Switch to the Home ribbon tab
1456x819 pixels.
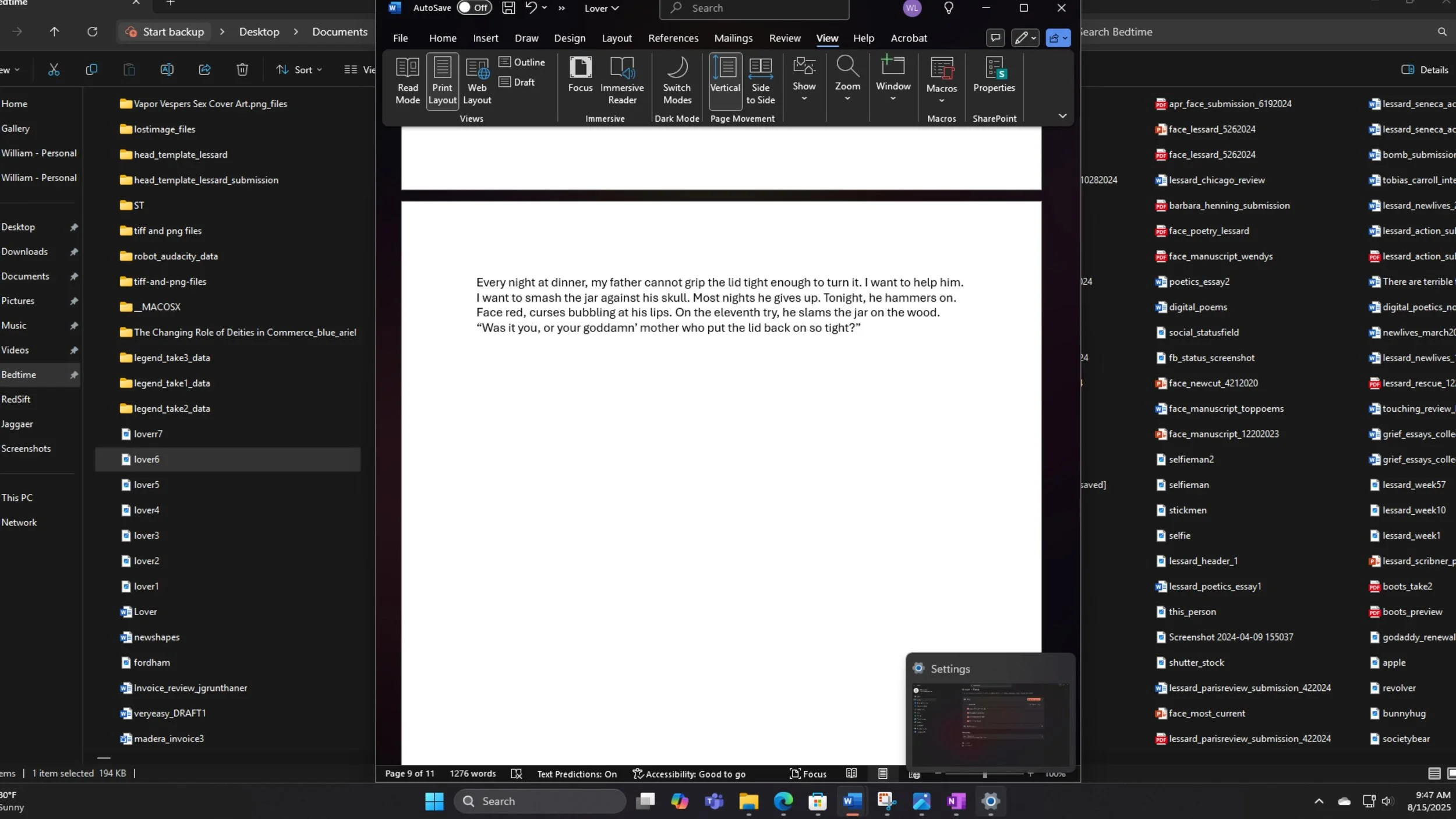click(x=443, y=38)
